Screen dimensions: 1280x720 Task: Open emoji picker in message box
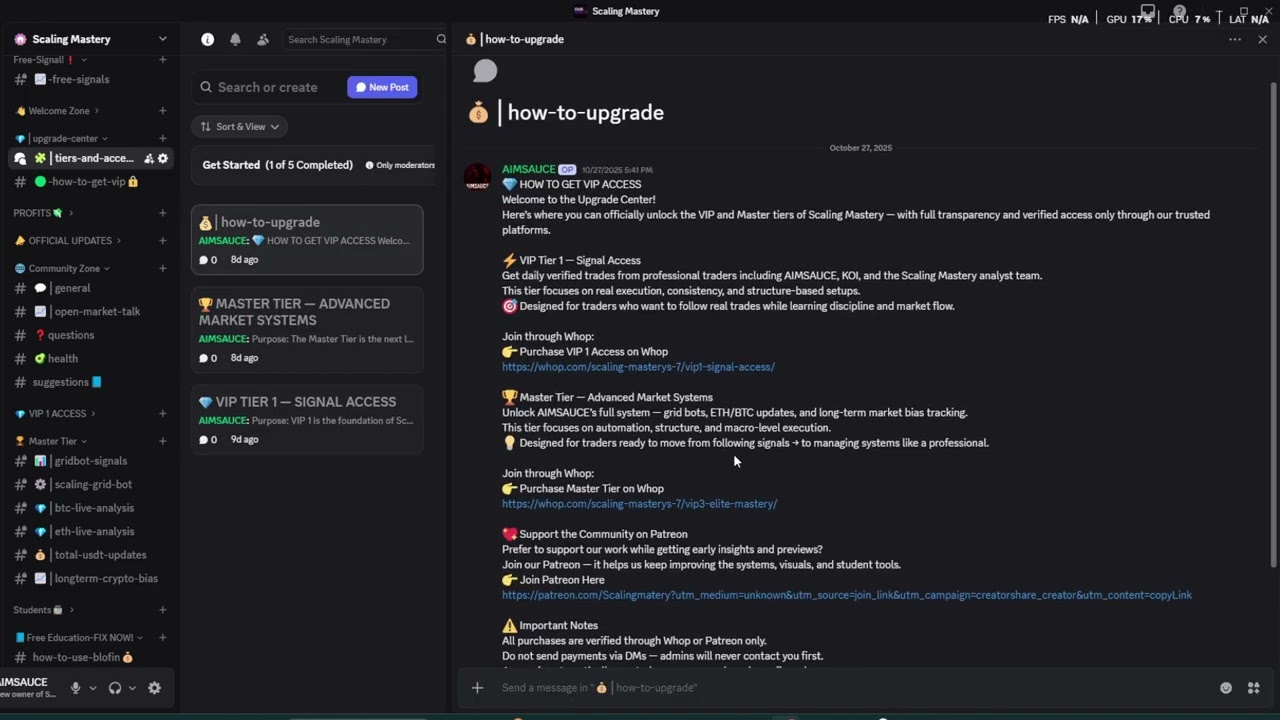1226,688
